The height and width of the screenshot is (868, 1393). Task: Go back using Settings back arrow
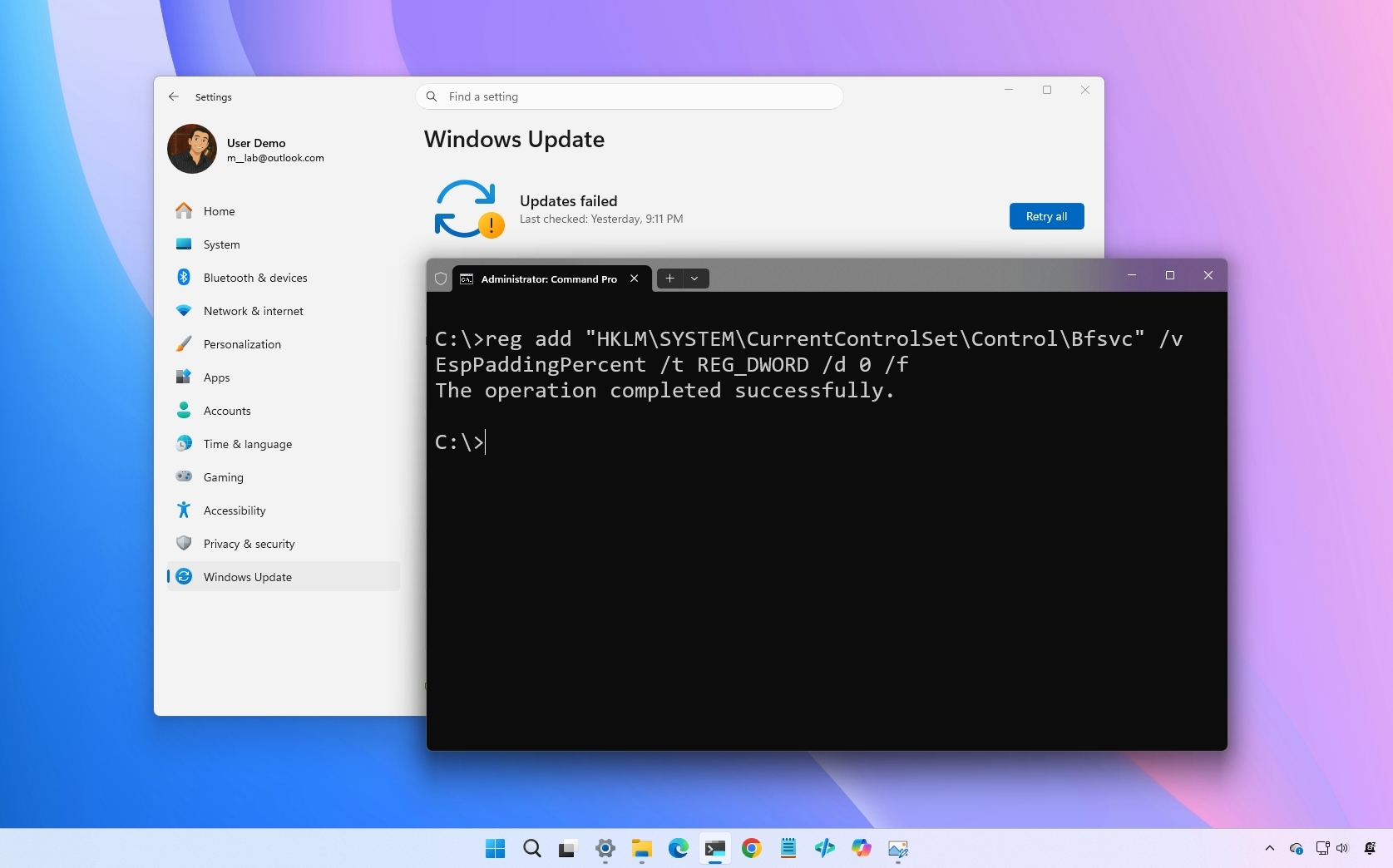point(174,96)
